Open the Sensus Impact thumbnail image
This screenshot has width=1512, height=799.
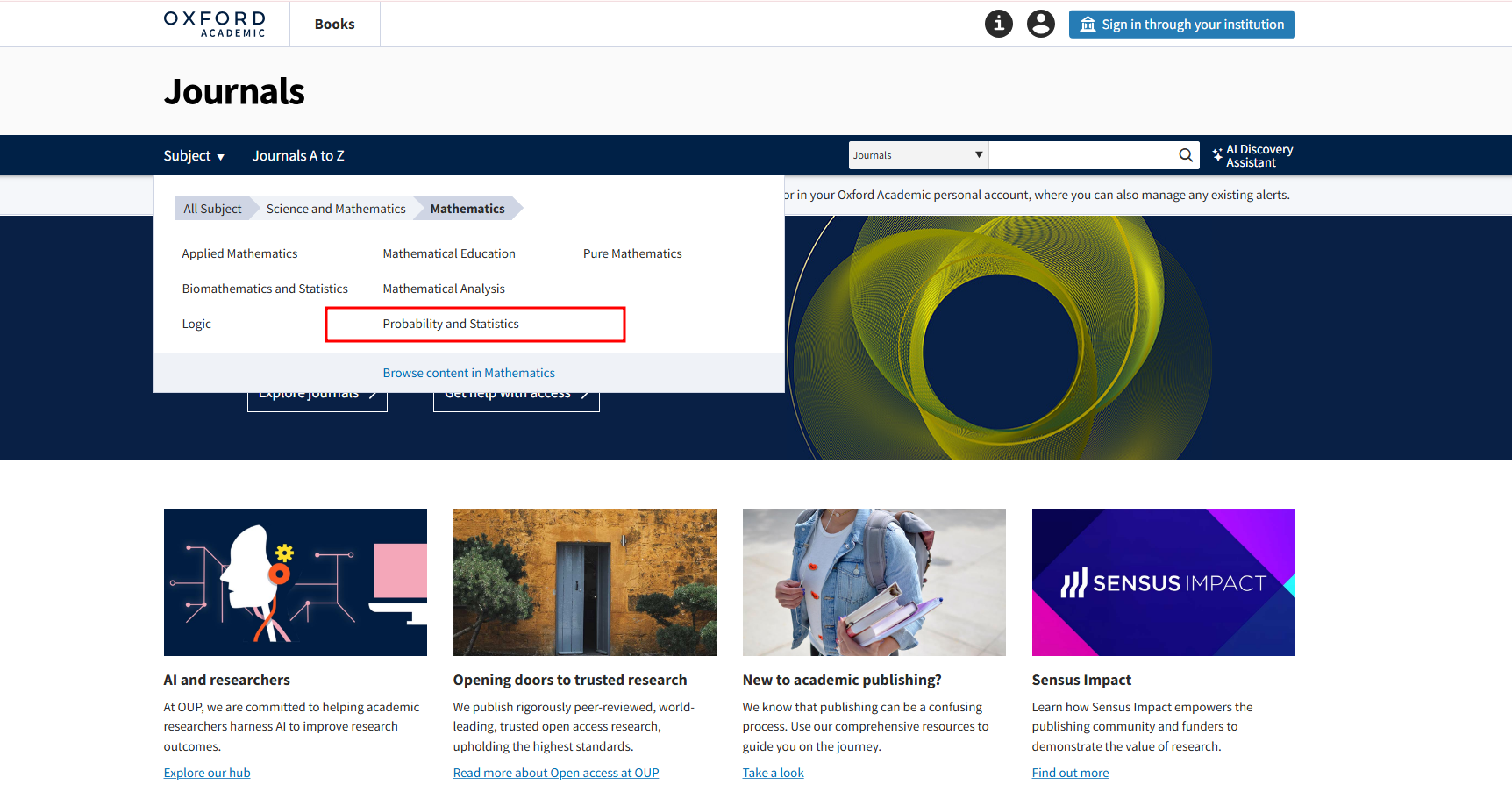[1163, 582]
